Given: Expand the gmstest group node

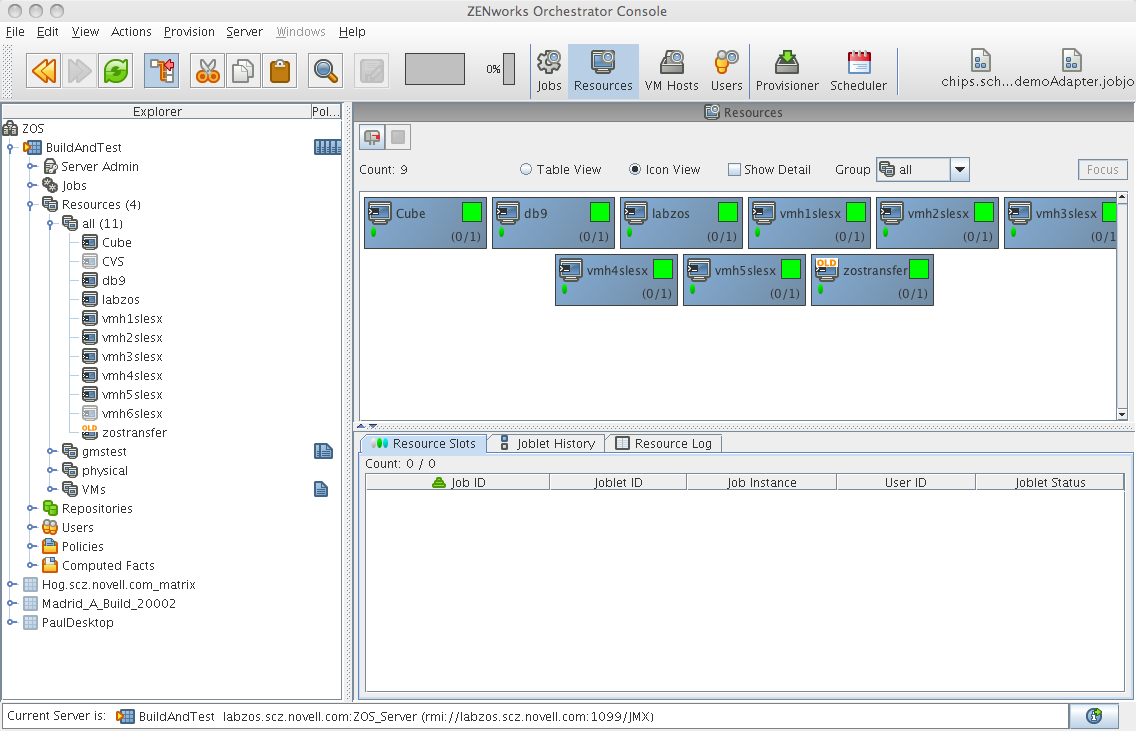Looking at the screenshot, I should click(x=51, y=451).
